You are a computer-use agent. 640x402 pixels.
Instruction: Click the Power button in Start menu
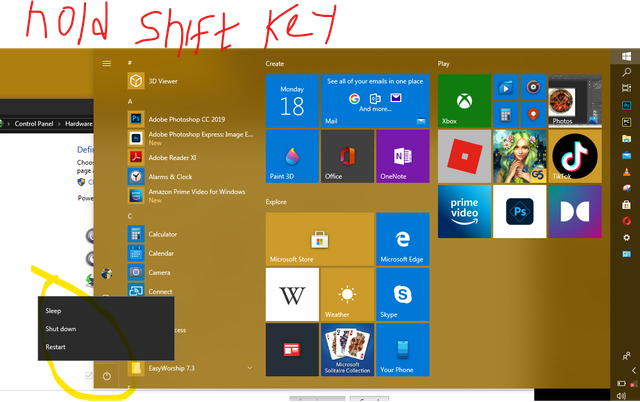click(107, 376)
